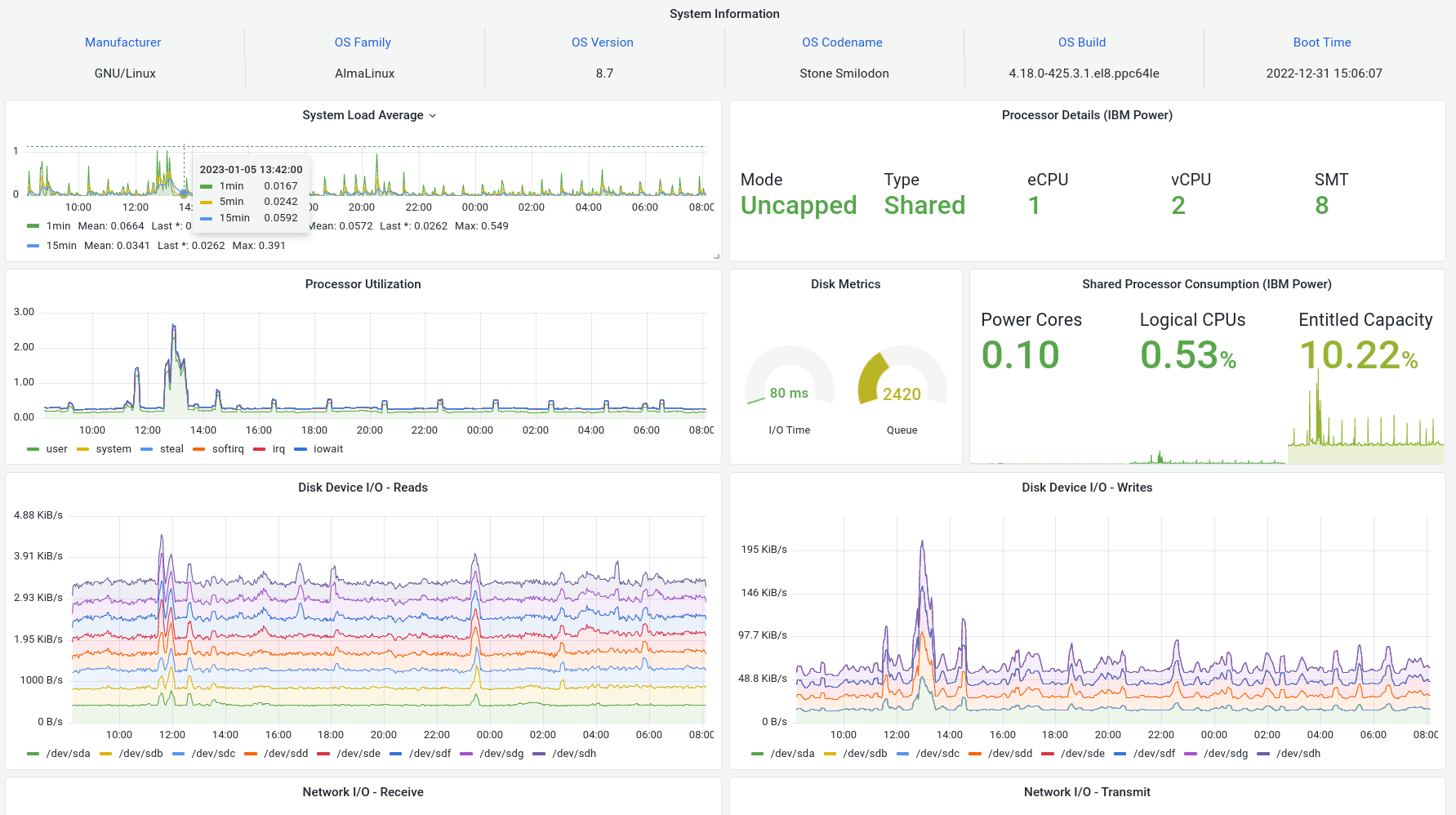
Task: Click the Queue gauge showing 2420
Action: (x=902, y=376)
